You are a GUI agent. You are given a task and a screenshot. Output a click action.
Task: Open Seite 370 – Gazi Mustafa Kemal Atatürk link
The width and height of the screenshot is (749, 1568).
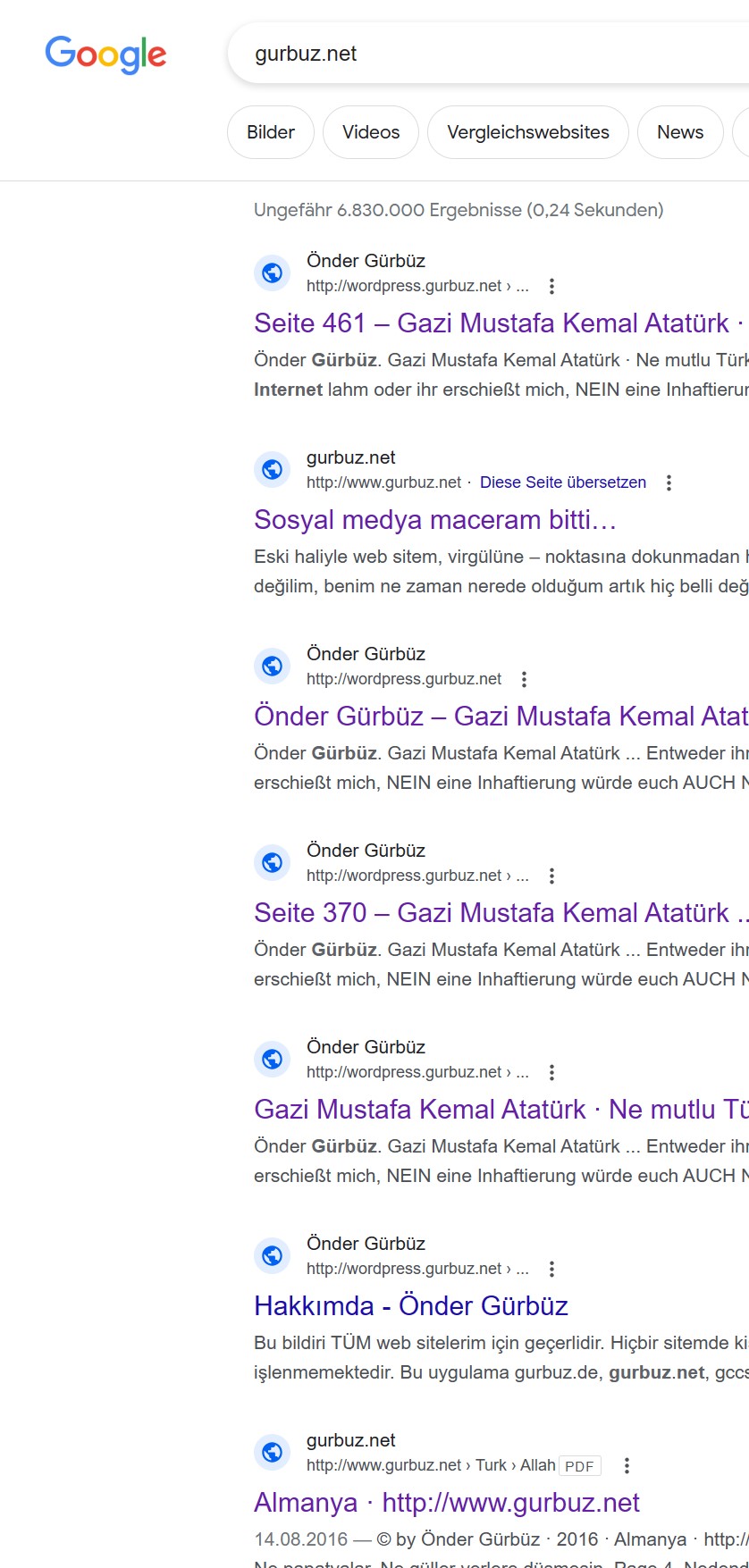501,913
